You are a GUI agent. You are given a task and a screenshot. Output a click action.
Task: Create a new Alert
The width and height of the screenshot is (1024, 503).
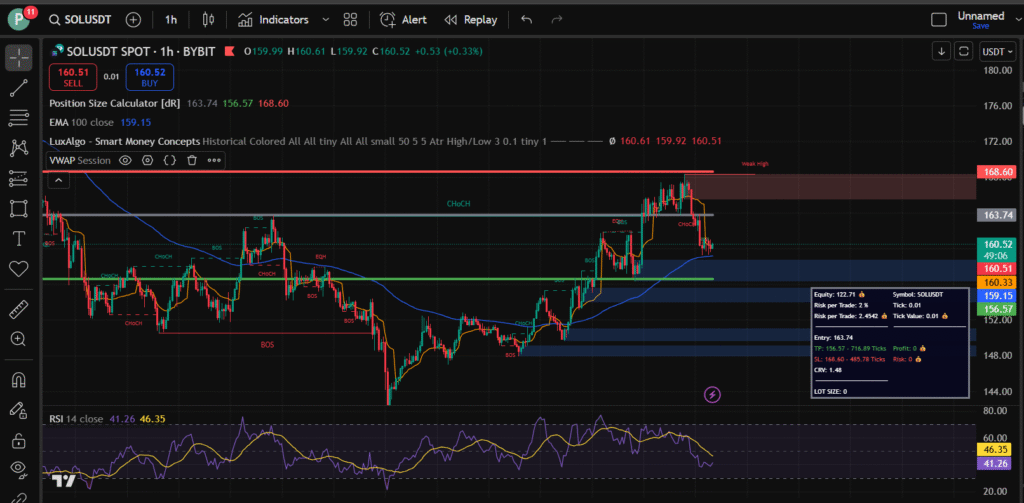(404, 20)
